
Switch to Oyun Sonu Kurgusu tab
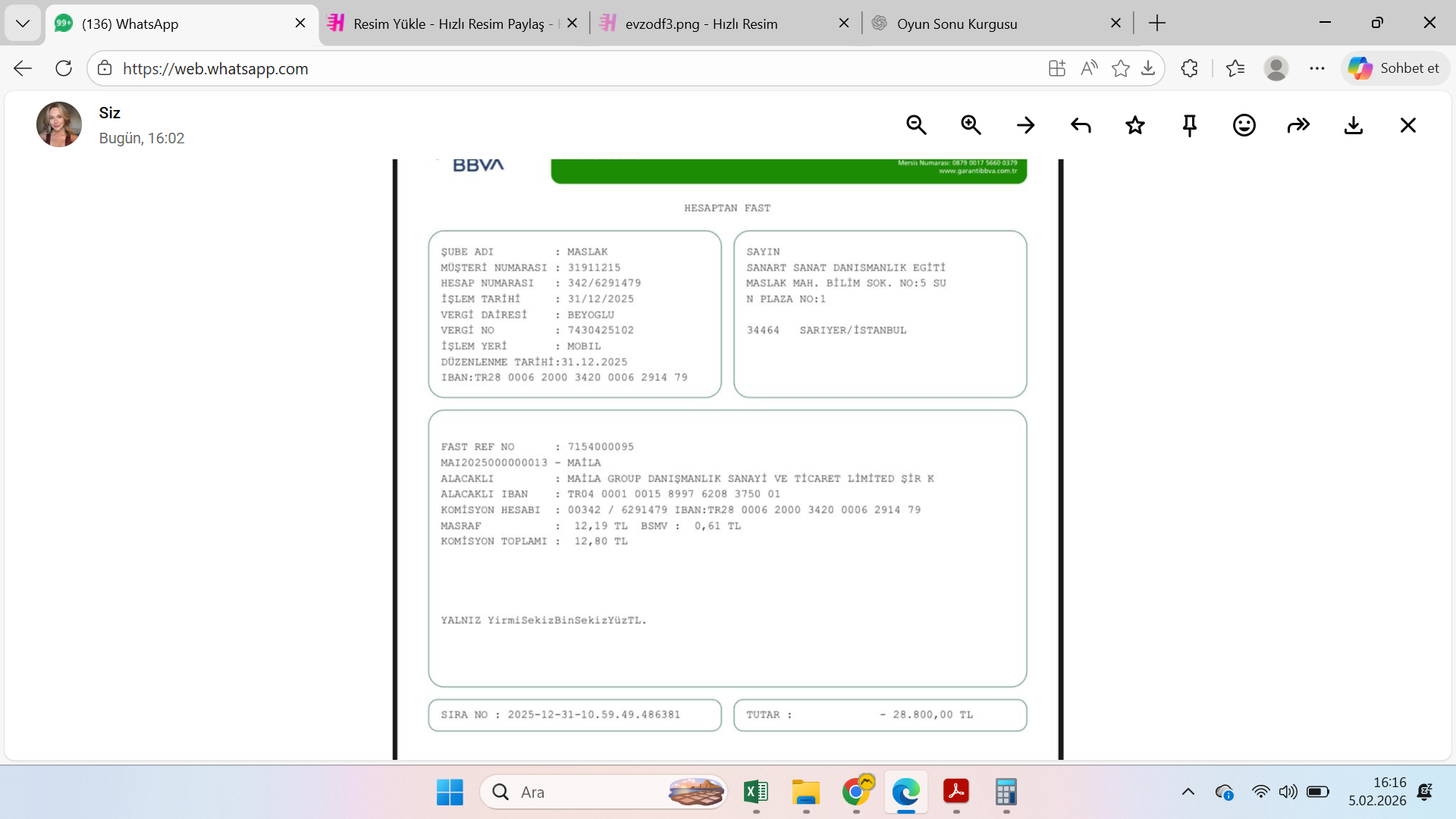click(x=996, y=24)
